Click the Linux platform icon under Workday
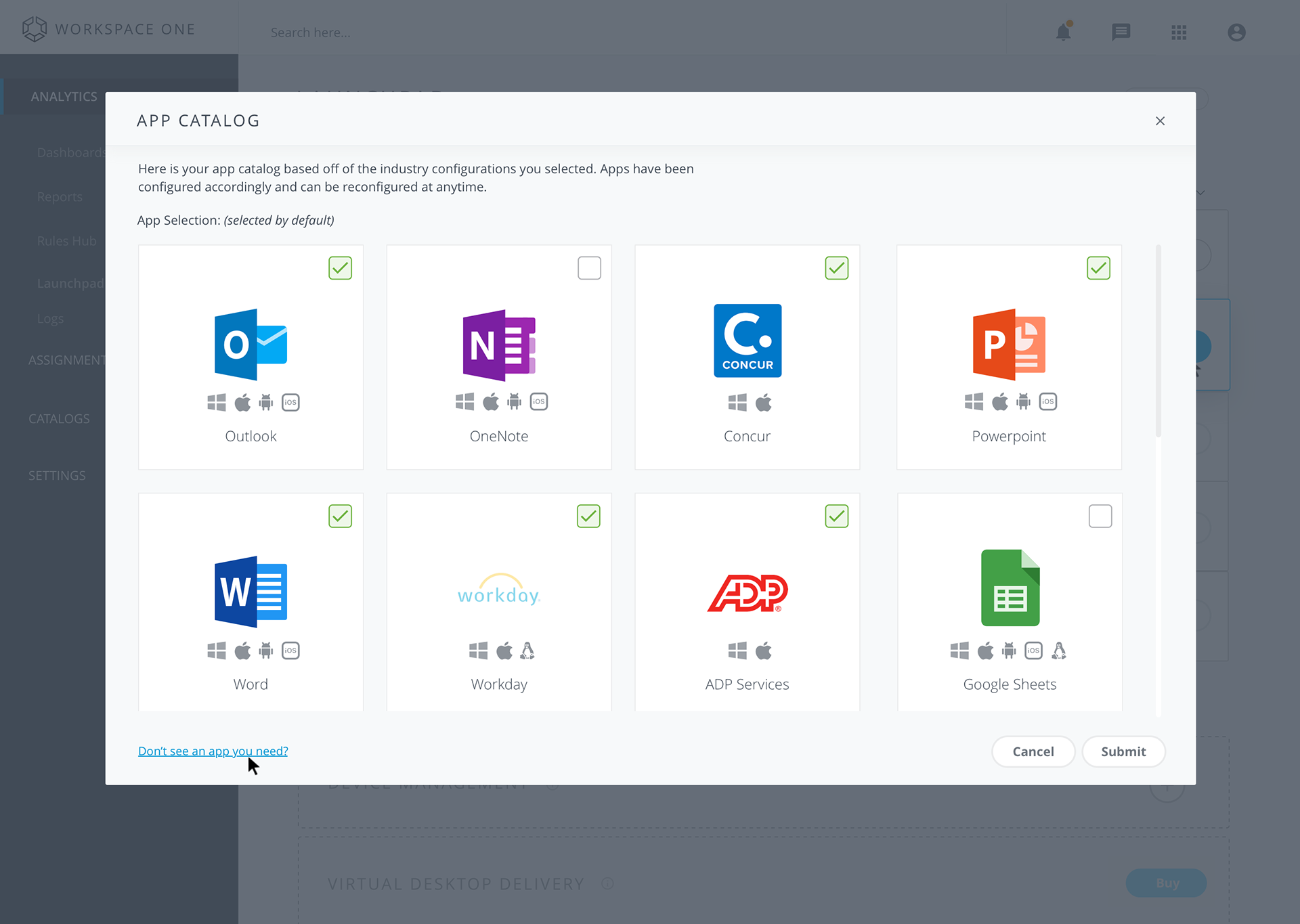Image resolution: width=1300 pixels, height=924 pixels. point(527,651)
